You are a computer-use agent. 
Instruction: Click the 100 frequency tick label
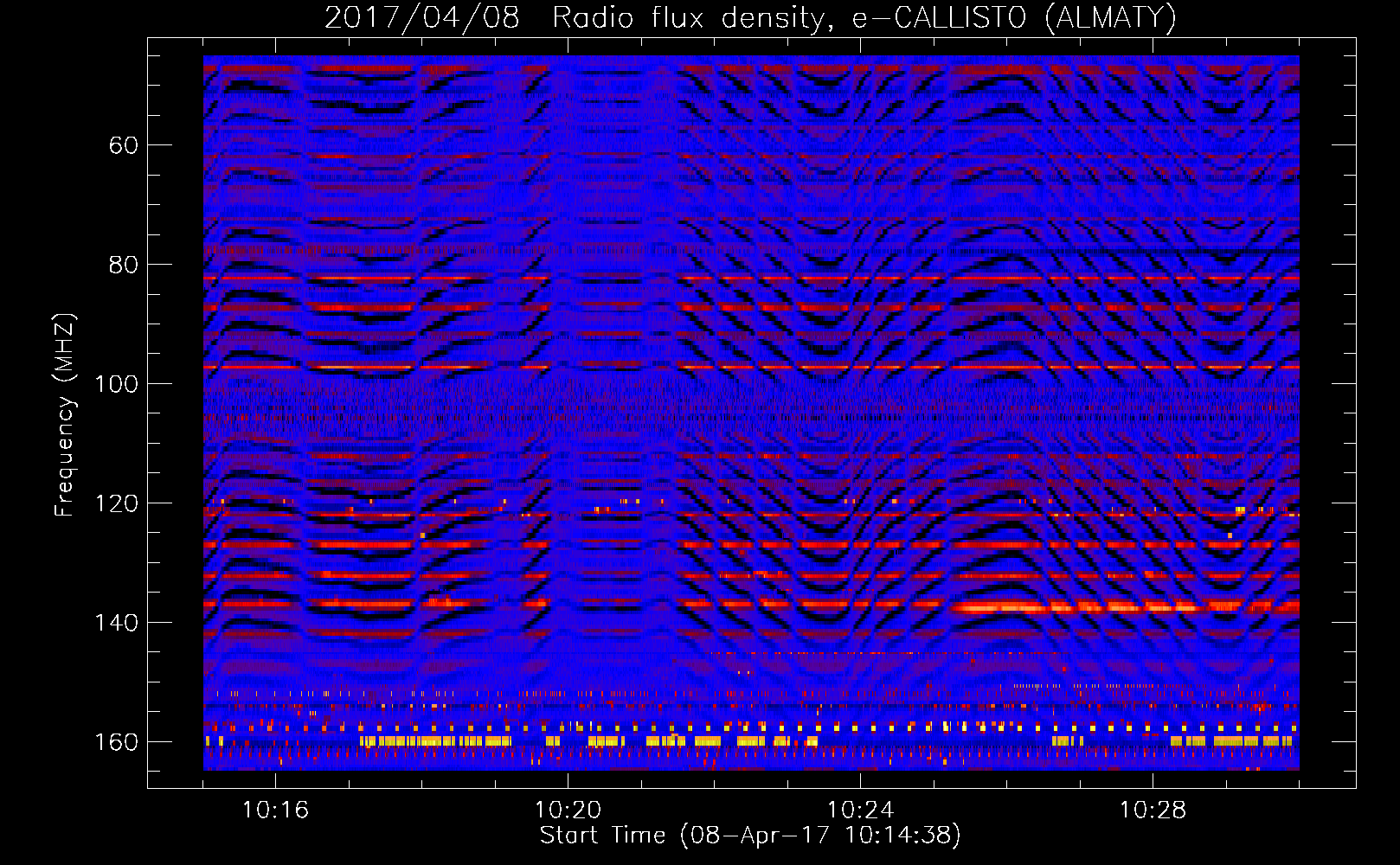[x=116, y=384]
